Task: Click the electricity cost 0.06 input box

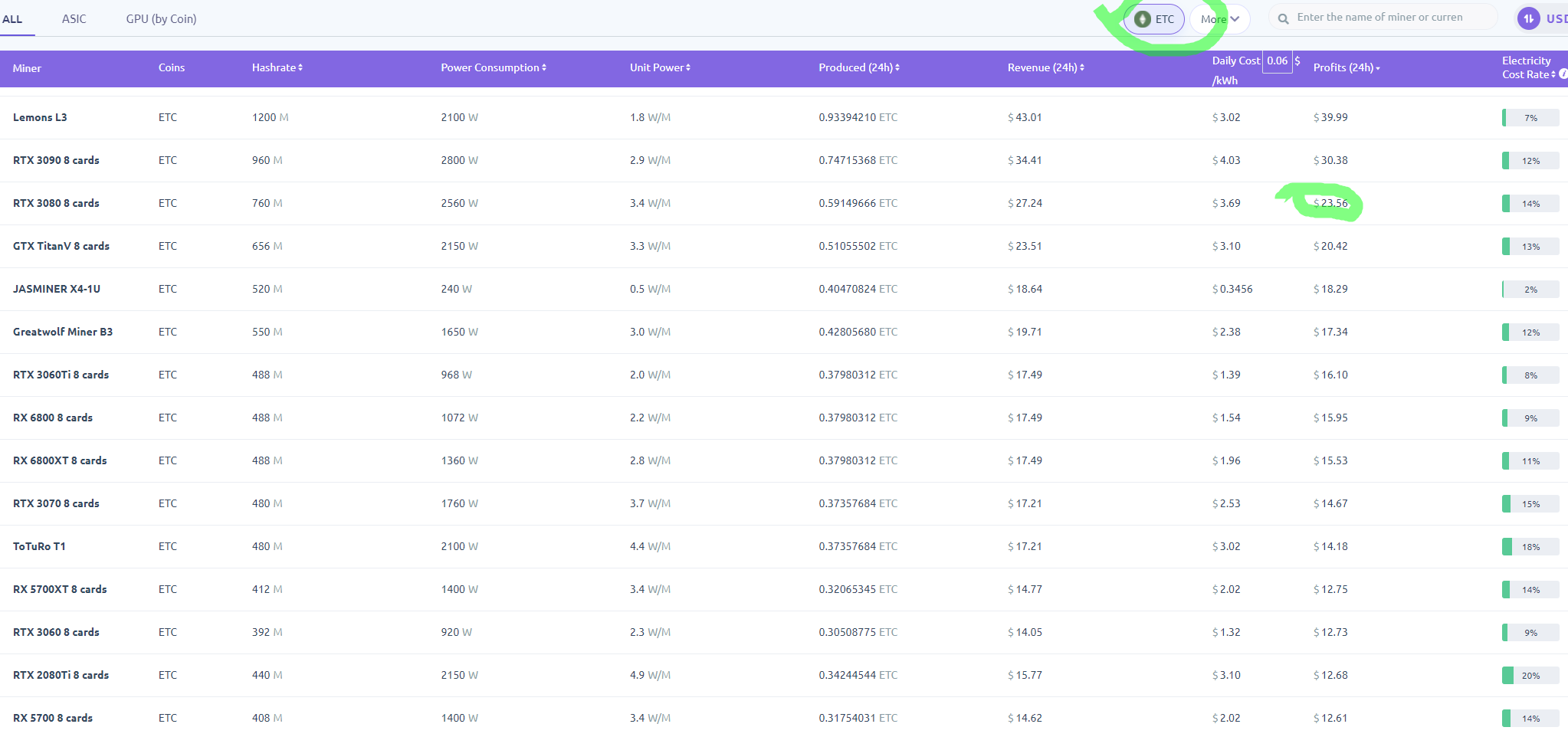Action: (x=1277, y=61)
